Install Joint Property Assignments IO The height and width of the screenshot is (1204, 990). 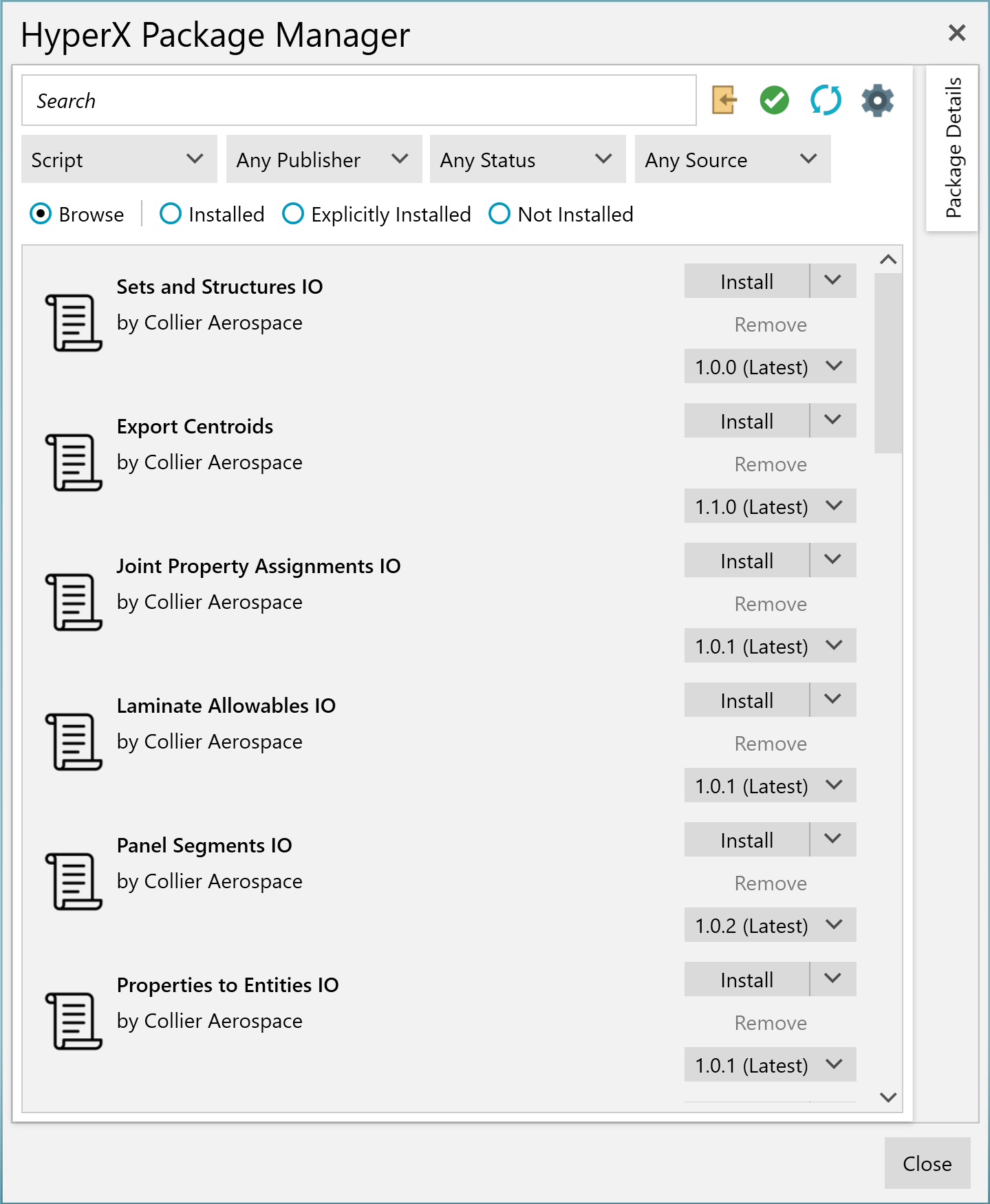(x=747, y=560)
